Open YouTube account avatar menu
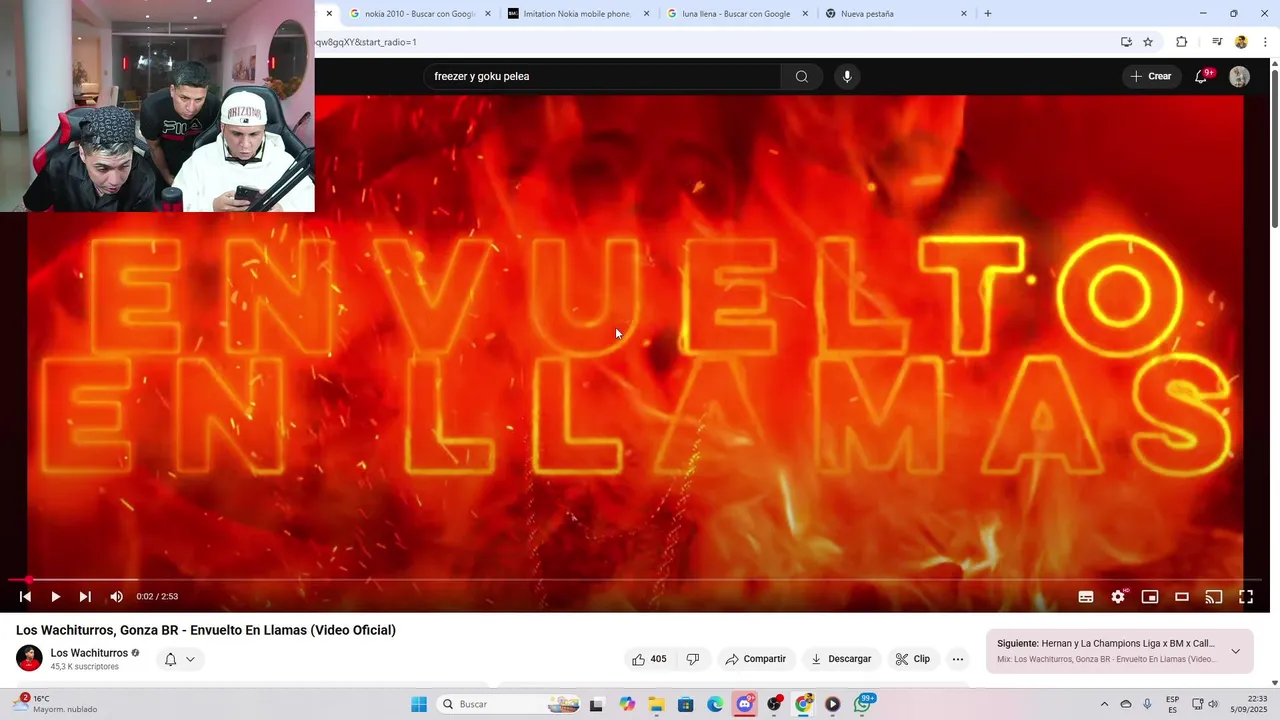This screenshot has width=1280, height=720. pos(1239,77)
